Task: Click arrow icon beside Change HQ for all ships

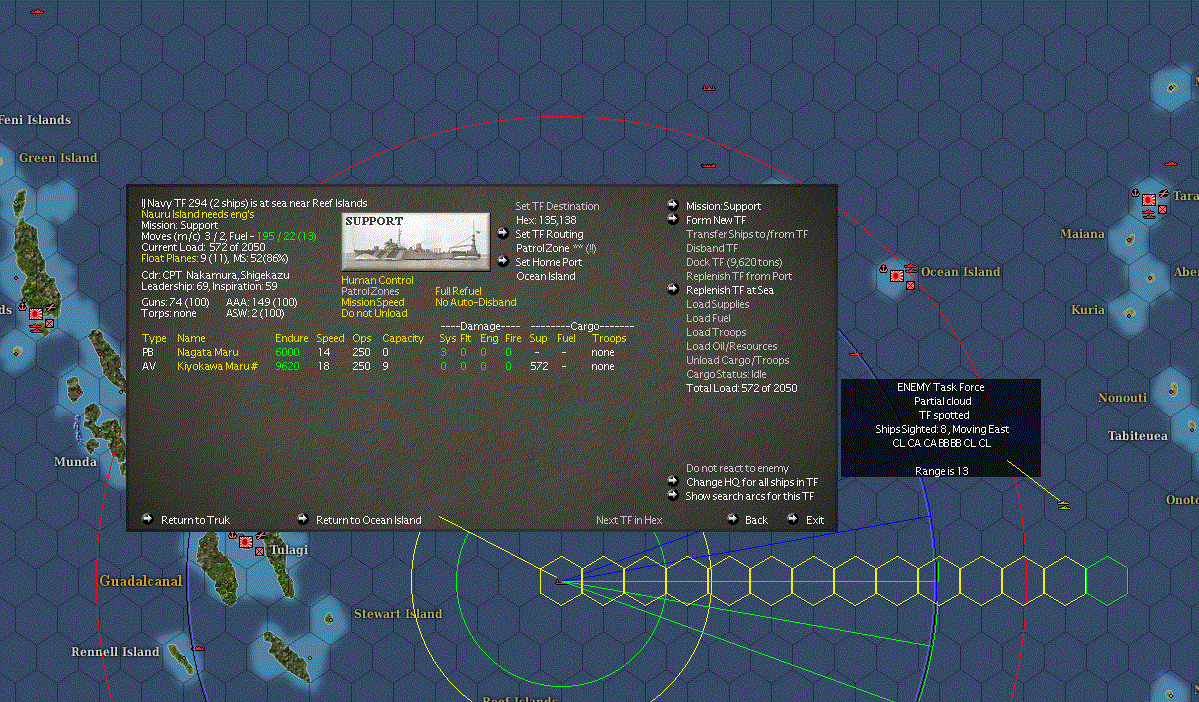Action: point(673,481)
